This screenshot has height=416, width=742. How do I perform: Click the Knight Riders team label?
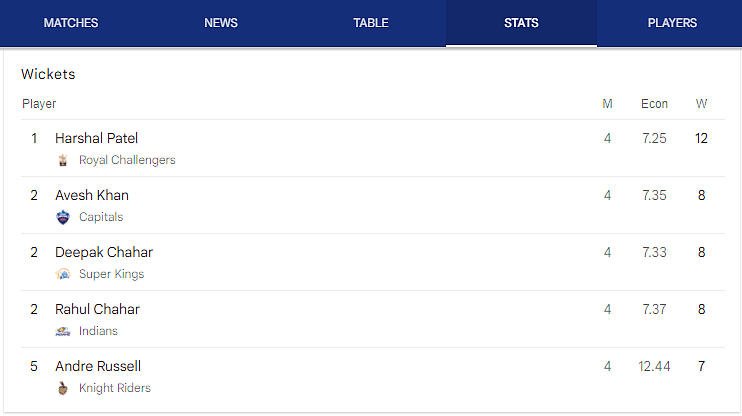[115, 388]
